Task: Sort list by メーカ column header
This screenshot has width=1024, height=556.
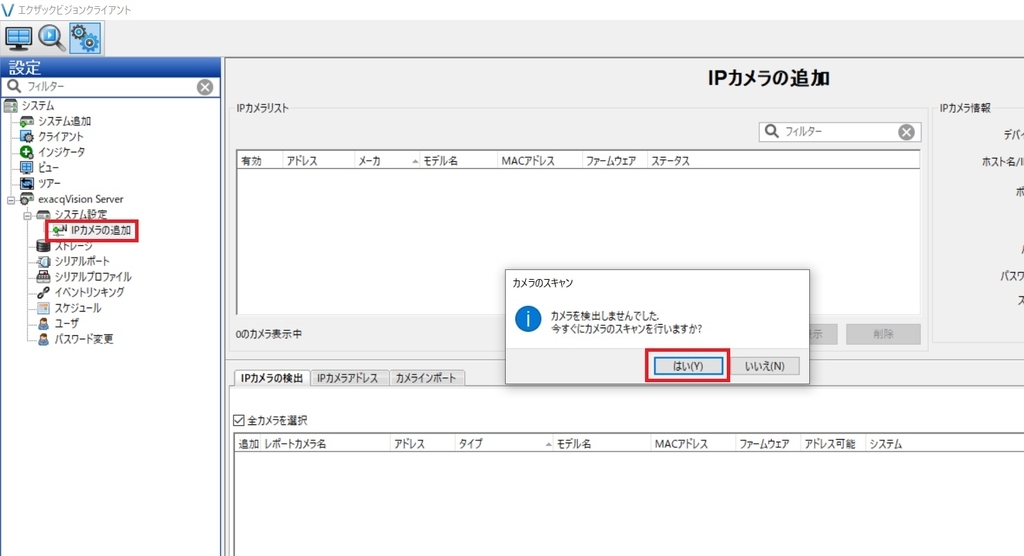Action: pyautogui.click(x=387, y=161)
